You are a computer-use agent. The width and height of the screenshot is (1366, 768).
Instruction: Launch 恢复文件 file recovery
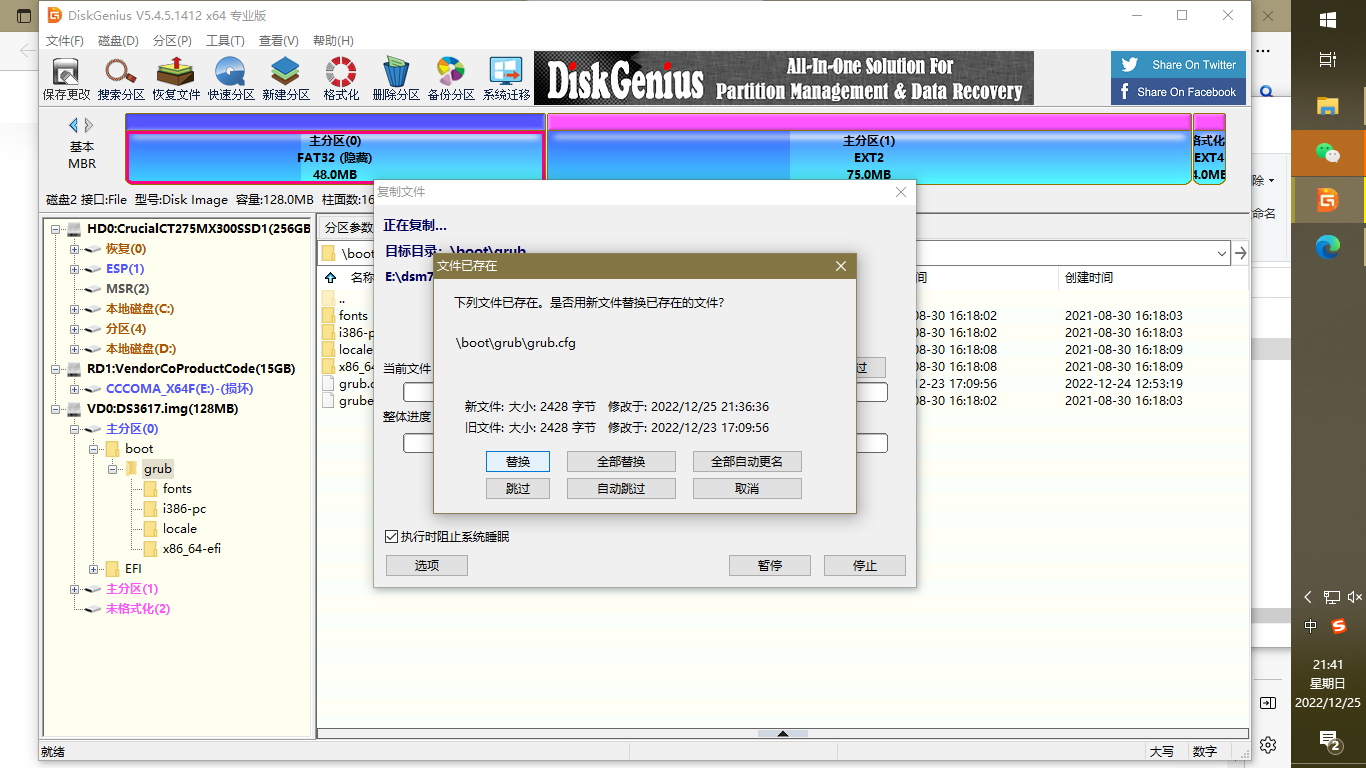175,75
